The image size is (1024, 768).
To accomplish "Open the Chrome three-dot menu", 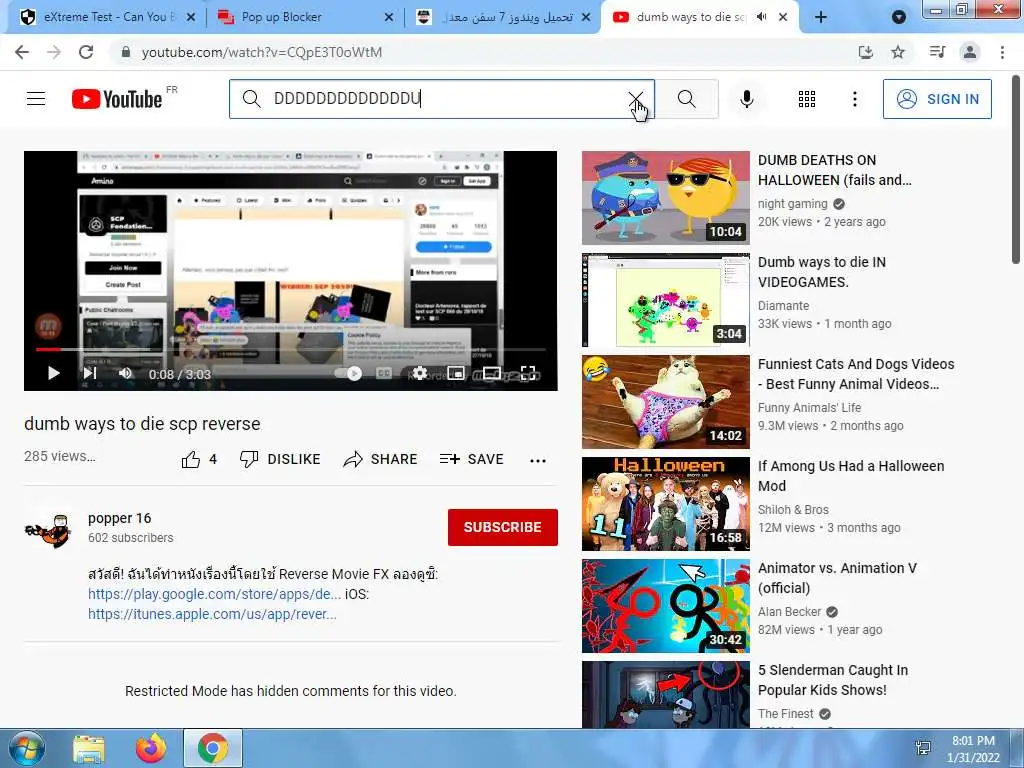I will [x=1002, y=52].
